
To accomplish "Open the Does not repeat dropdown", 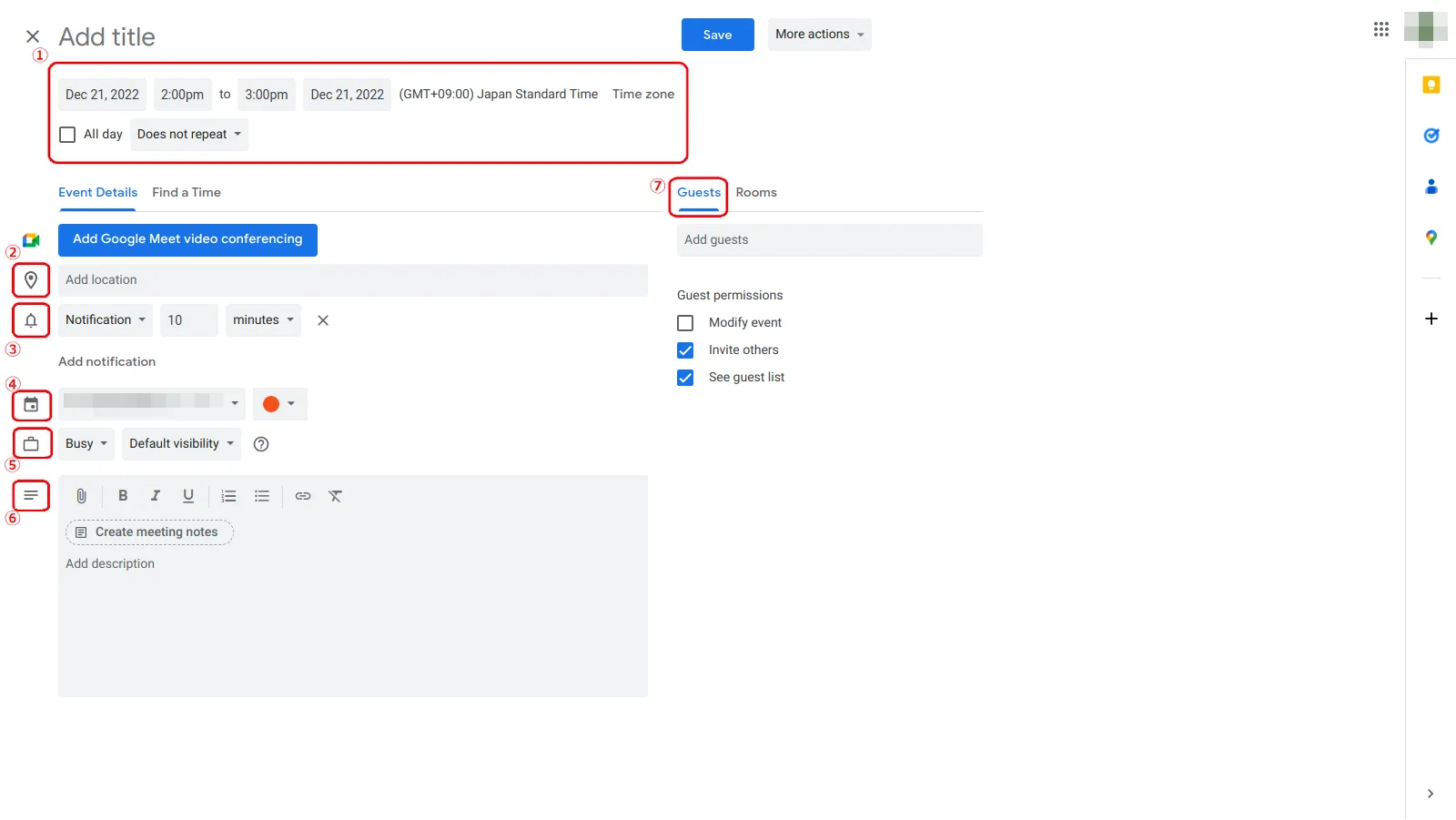I will click(188, 134).
